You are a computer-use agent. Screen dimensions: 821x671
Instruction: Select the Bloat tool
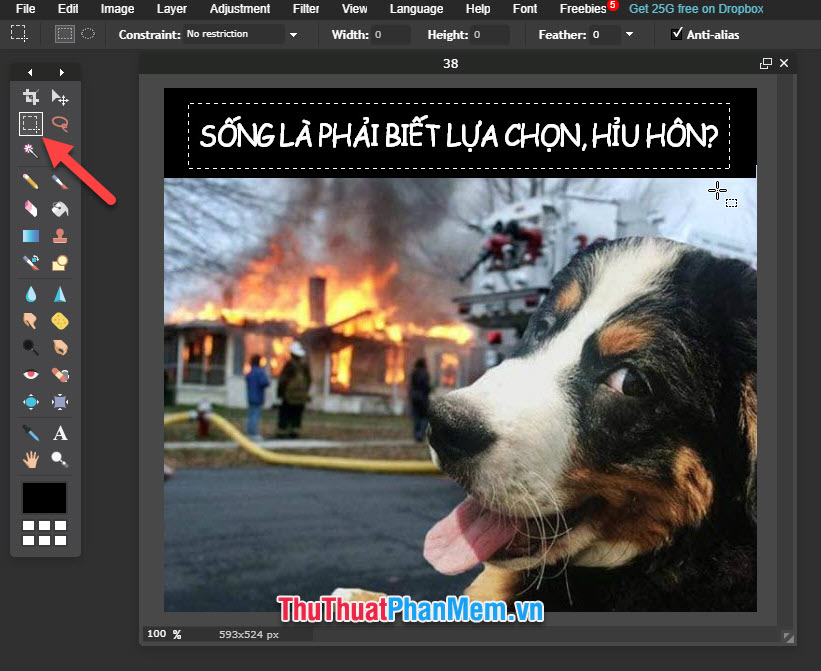[31, 401]
